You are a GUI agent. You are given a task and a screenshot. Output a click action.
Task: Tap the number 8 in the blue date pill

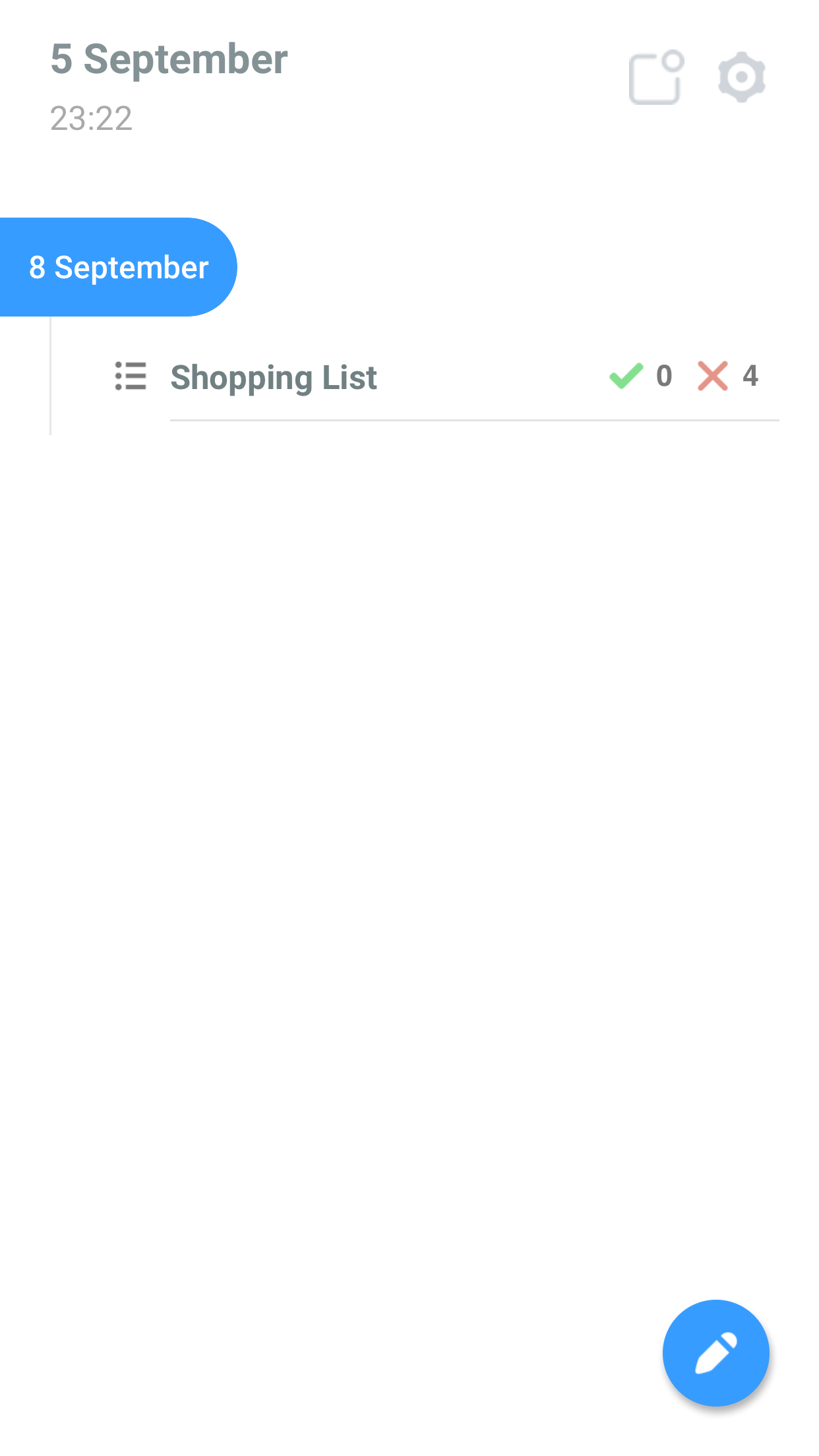[x=37, y=267]
